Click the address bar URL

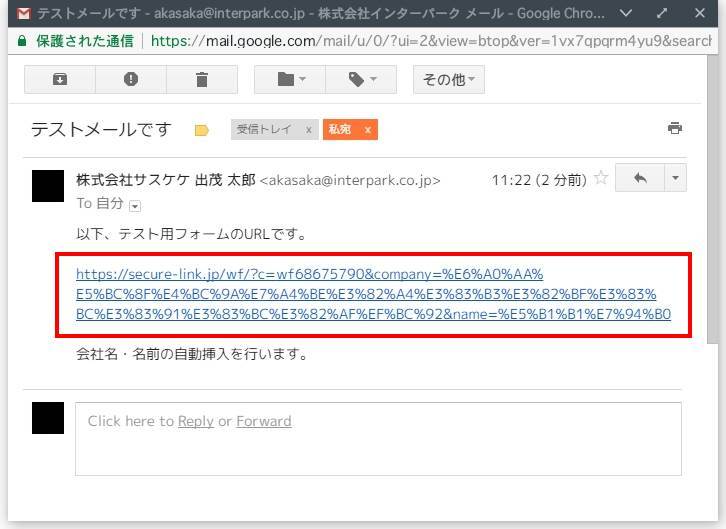pos(430,41)
